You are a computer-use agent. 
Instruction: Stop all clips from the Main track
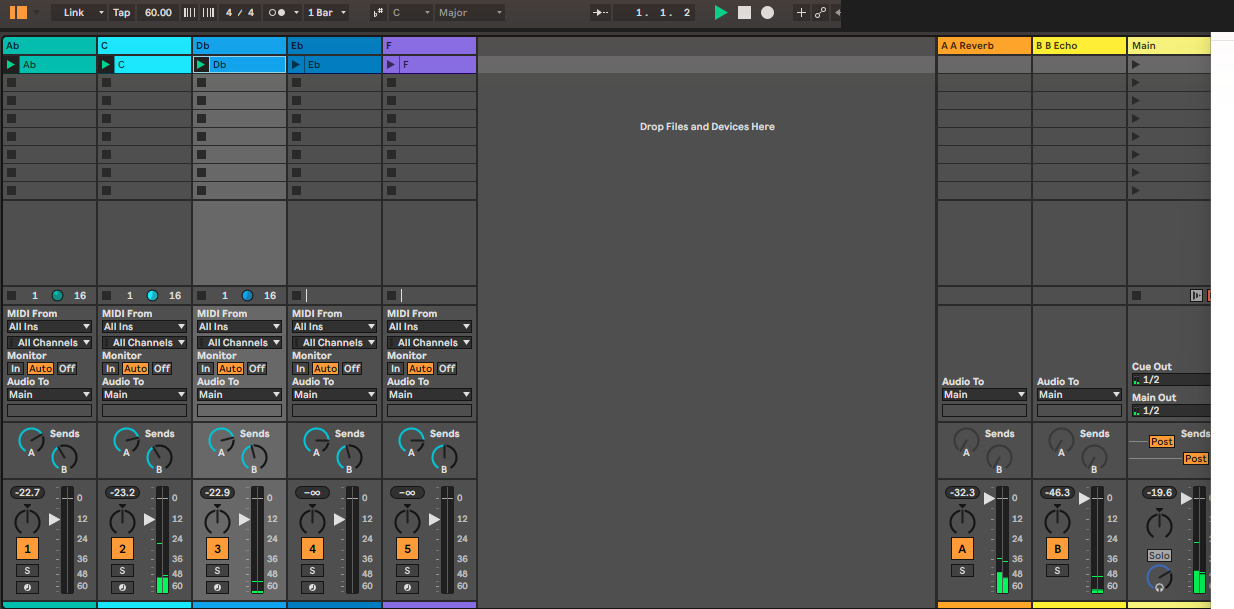(1137, 295)
